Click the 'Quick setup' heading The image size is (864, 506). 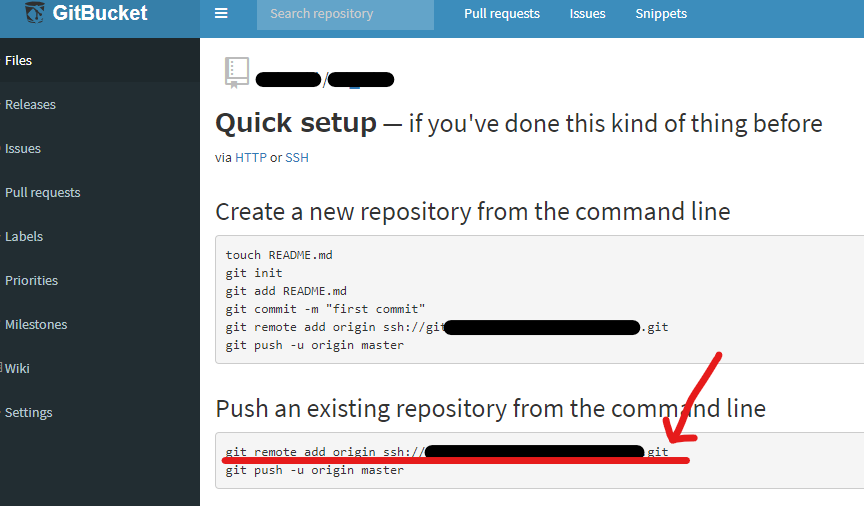coord(296,123)
